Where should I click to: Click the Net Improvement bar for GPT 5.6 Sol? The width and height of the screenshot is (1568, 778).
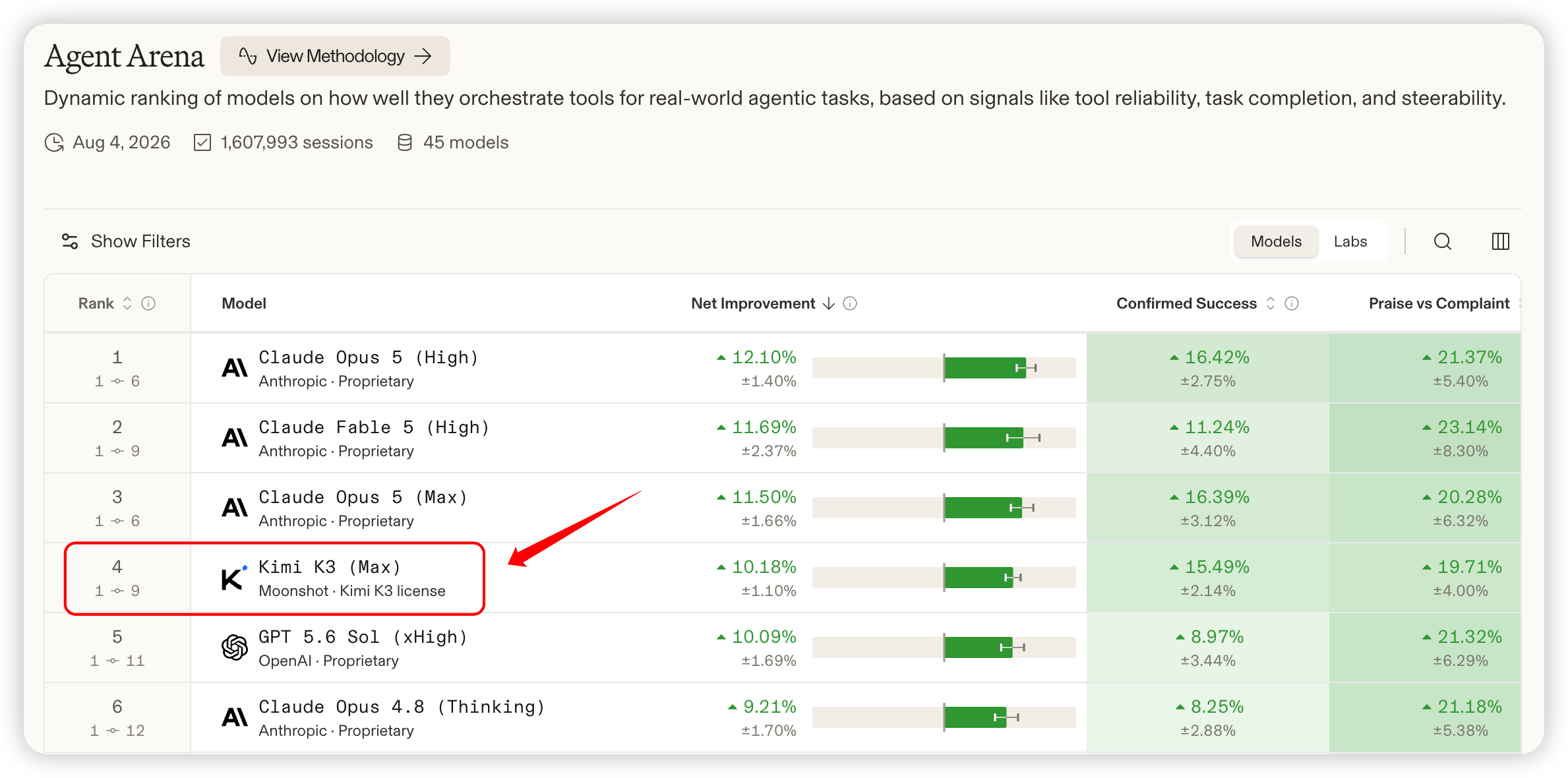944,647
